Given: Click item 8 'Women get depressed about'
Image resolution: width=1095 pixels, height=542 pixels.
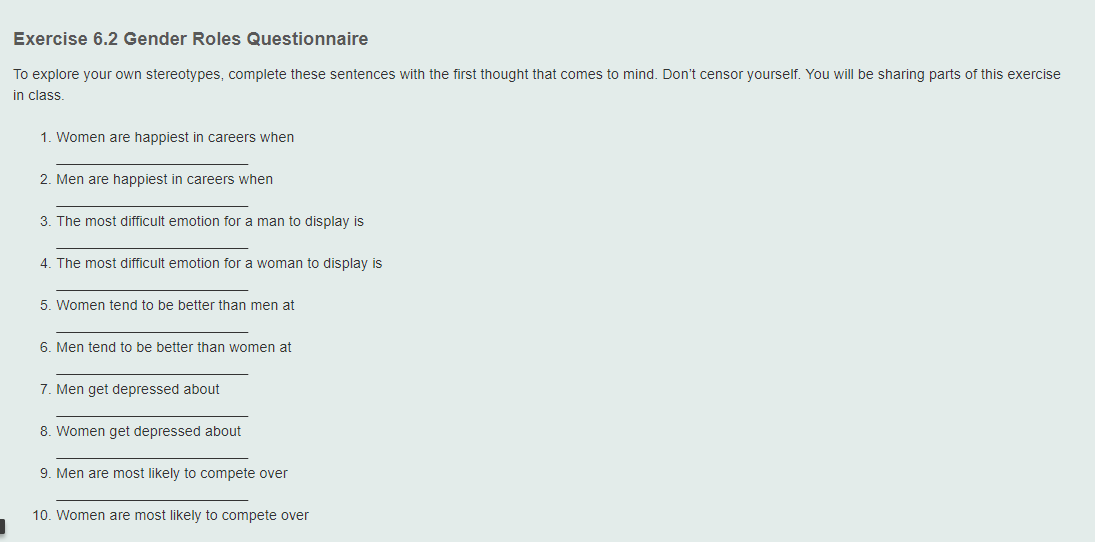Looking at the screenshot, I should [x=149, y=431].
